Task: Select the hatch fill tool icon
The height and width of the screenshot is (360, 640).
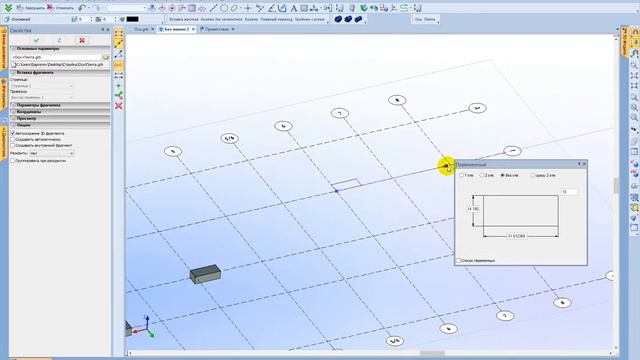Action: [x=304, y=8]
